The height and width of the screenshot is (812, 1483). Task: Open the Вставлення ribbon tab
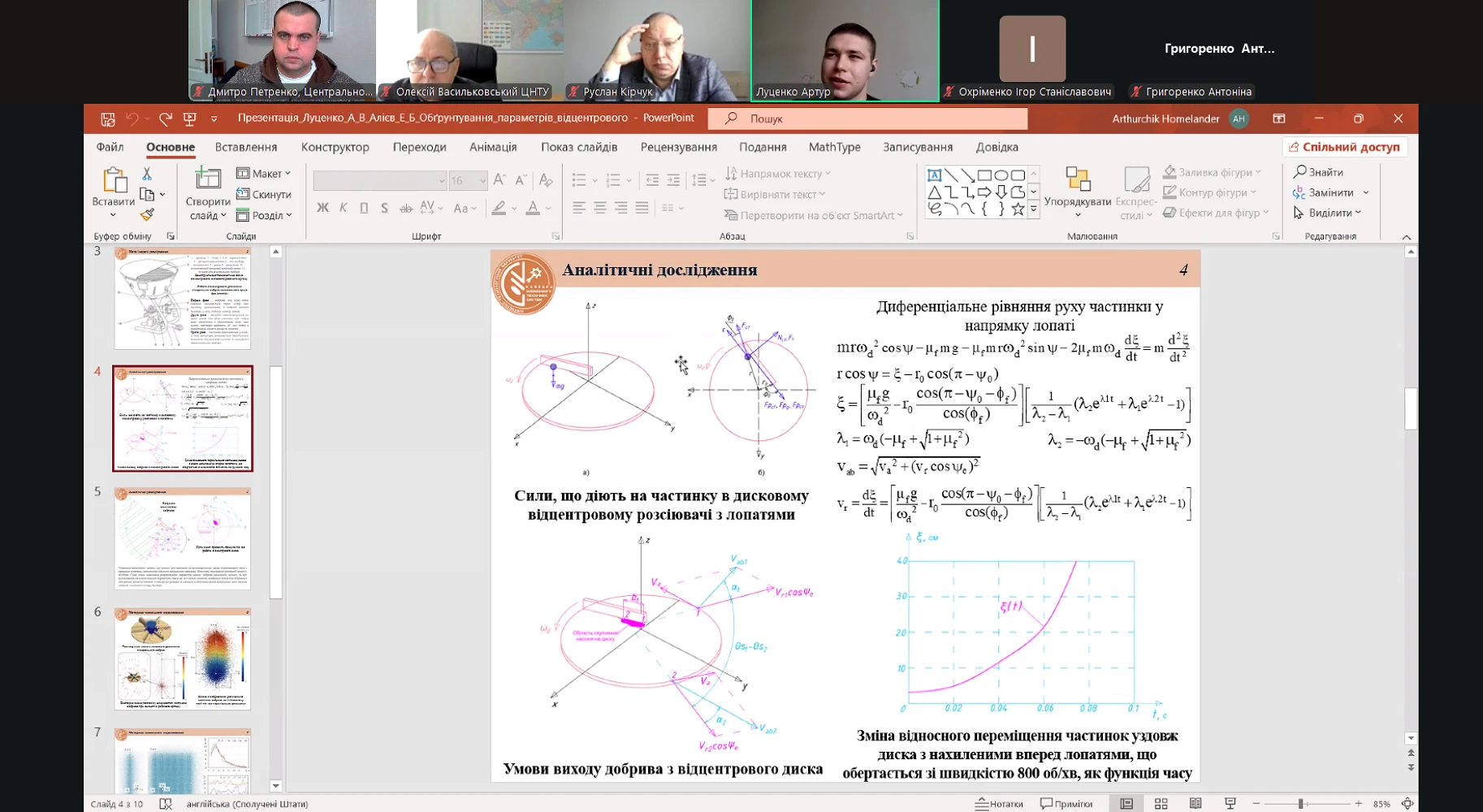246,147
